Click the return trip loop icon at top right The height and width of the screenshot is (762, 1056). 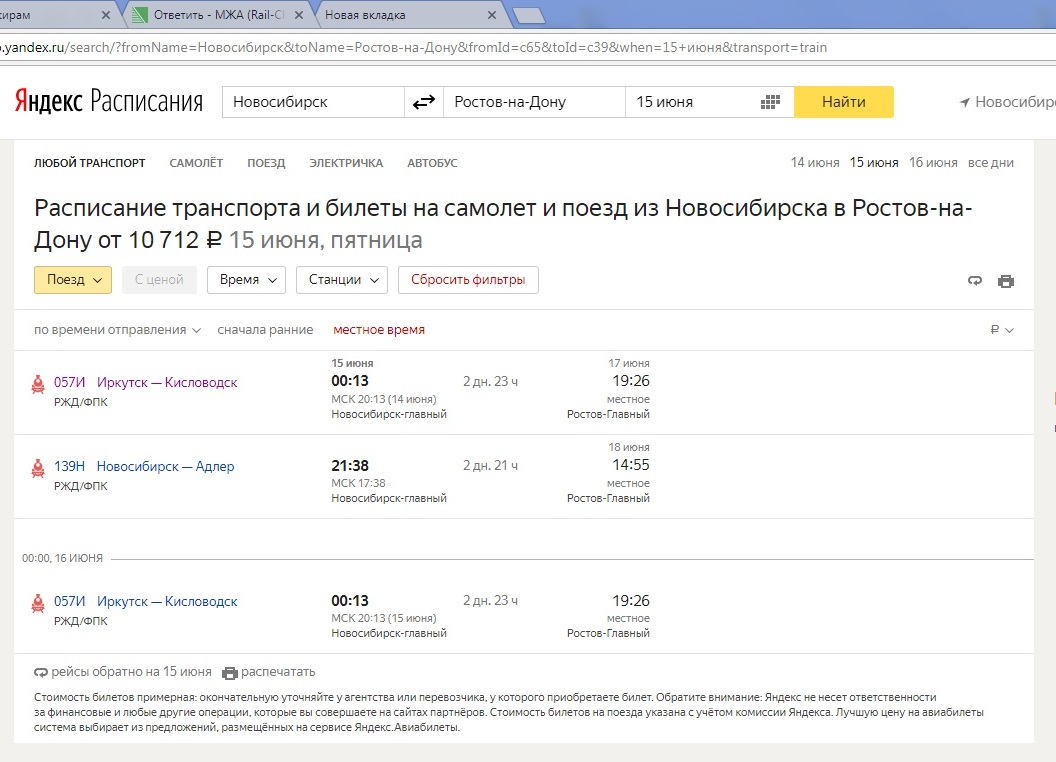tap(975, 281)
